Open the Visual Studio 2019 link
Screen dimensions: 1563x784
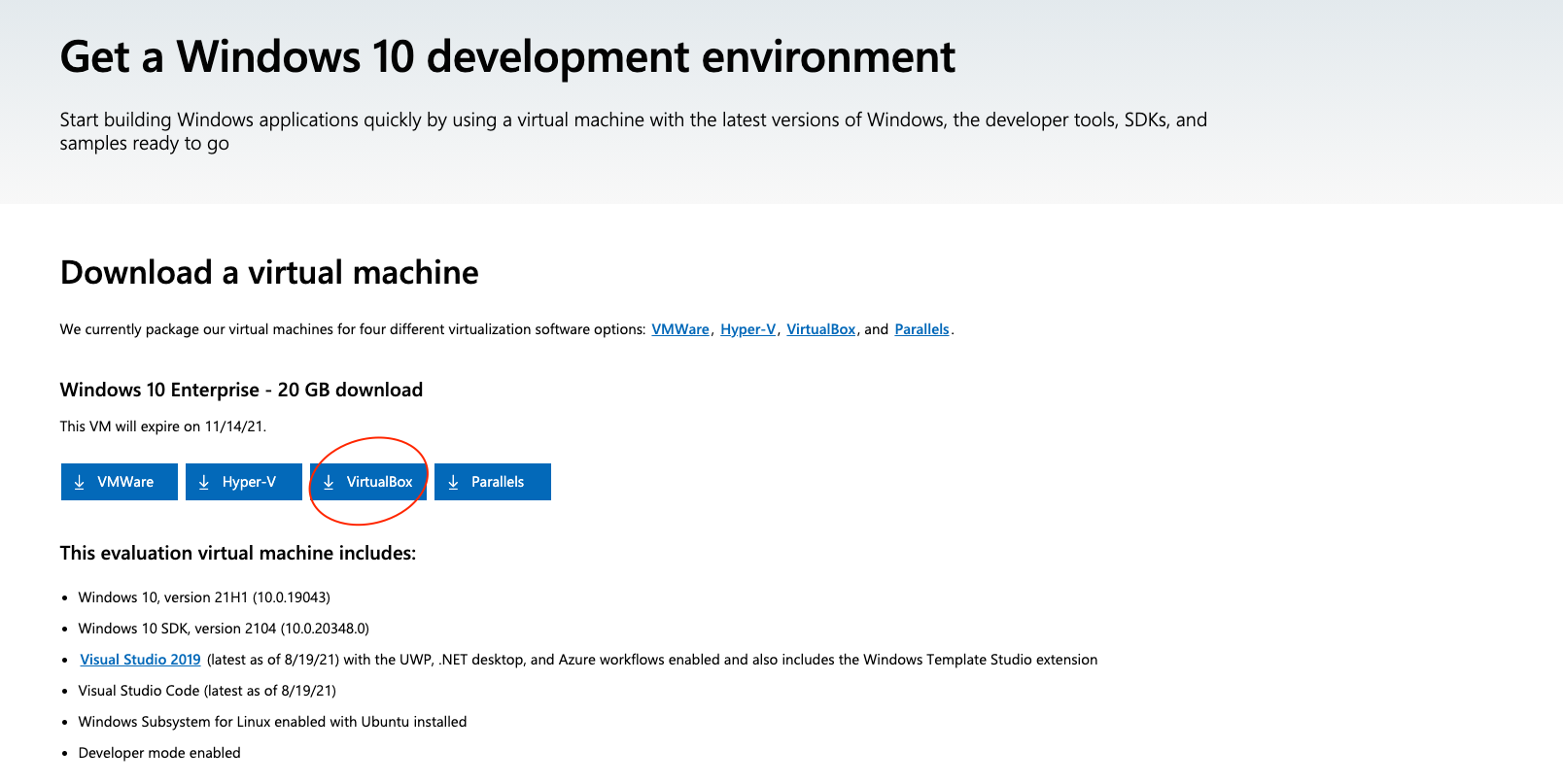(x=140, y=660)
